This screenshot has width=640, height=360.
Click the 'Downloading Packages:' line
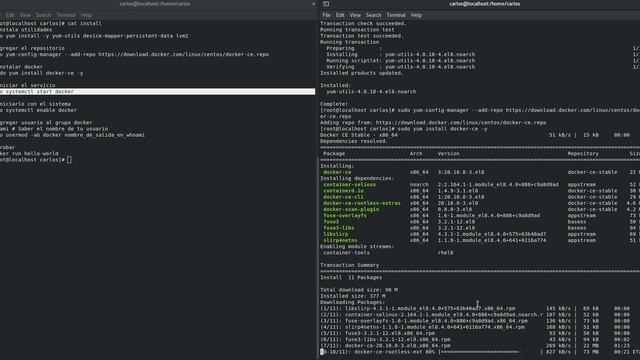click(x=353, y=302)
